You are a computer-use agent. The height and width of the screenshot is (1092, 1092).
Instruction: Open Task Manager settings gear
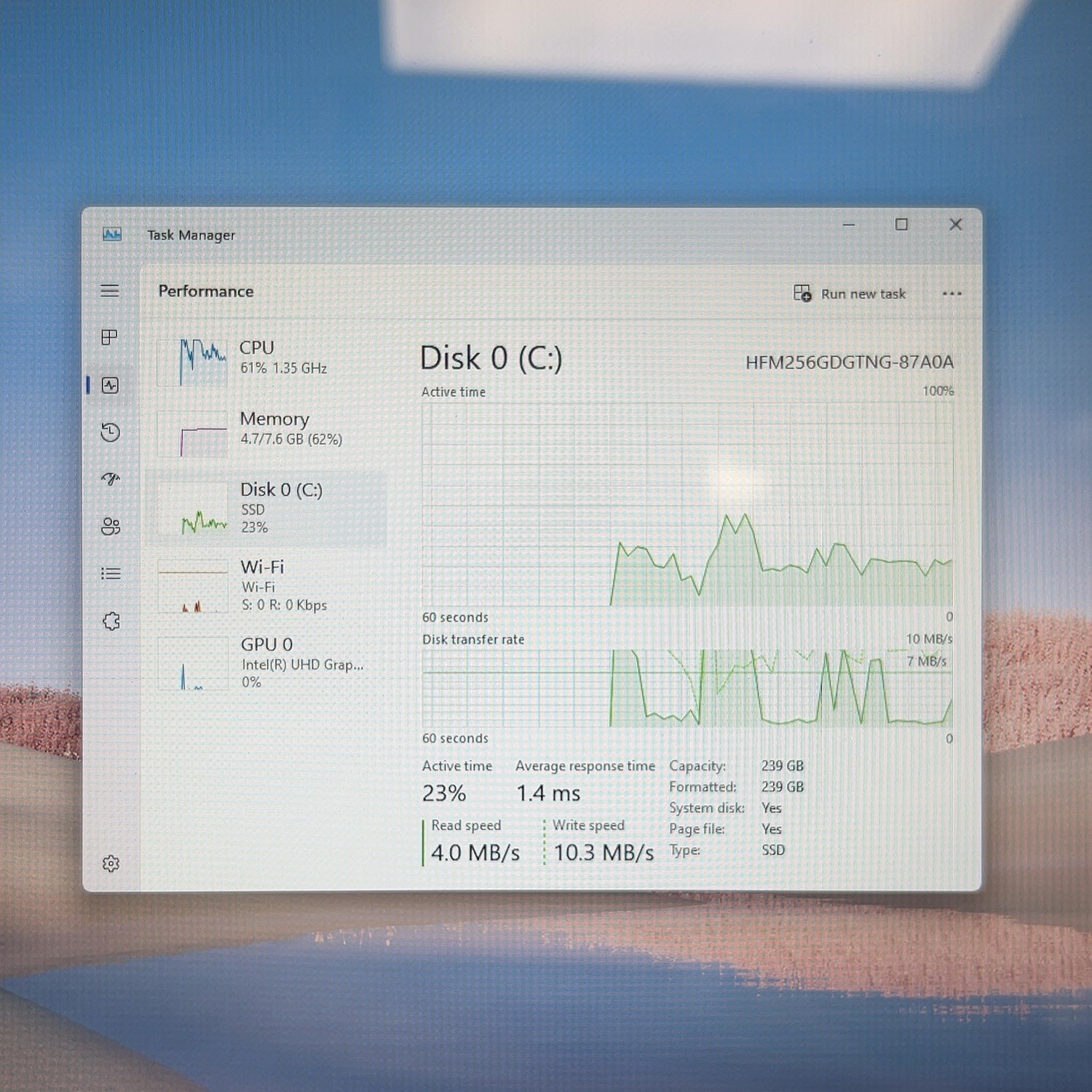click(x=111, y=863)
